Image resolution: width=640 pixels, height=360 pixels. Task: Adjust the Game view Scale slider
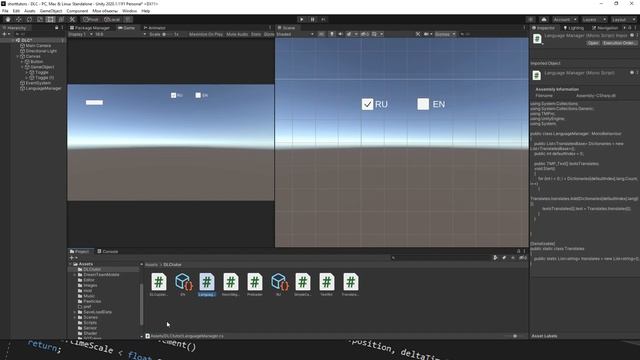click(x=169, y=34)
